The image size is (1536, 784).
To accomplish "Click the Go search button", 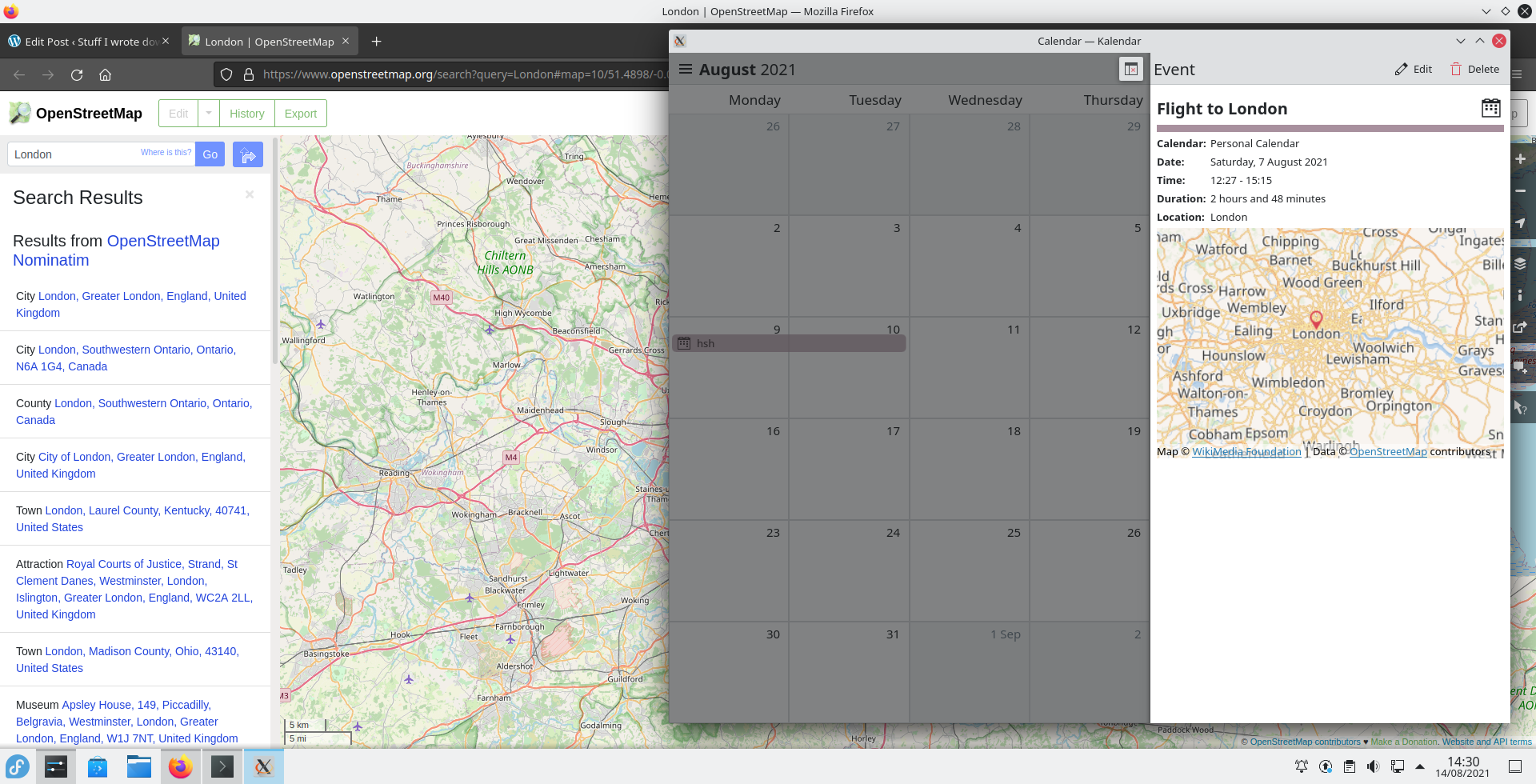I will pos(210,154).
